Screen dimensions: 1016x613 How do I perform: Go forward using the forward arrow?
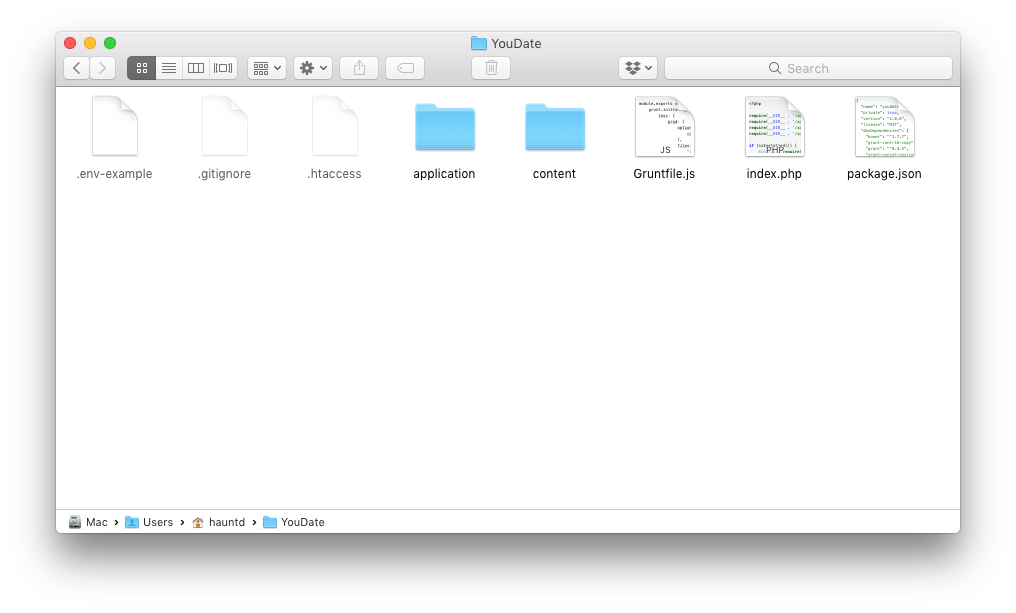103,68
